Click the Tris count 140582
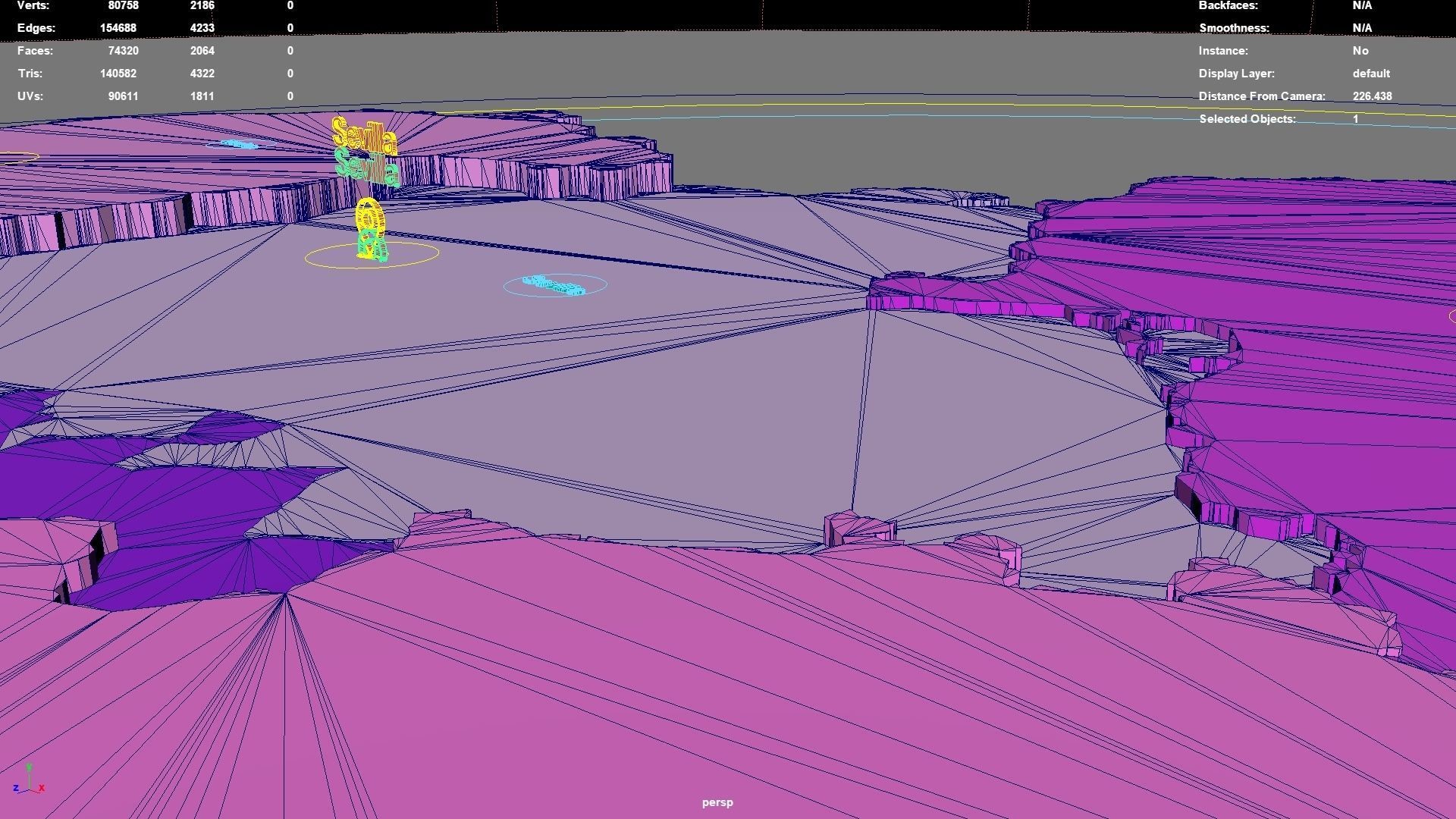Viewport: 1456px width, 819px height. click(x=118, y=74)
